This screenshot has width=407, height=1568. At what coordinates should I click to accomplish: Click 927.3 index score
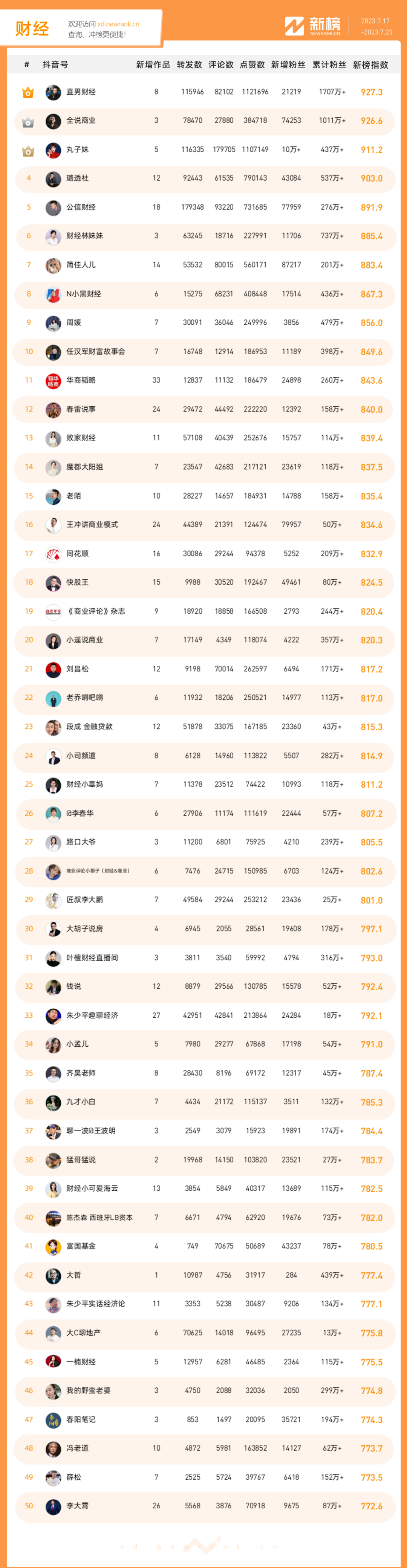pos(372,92)
